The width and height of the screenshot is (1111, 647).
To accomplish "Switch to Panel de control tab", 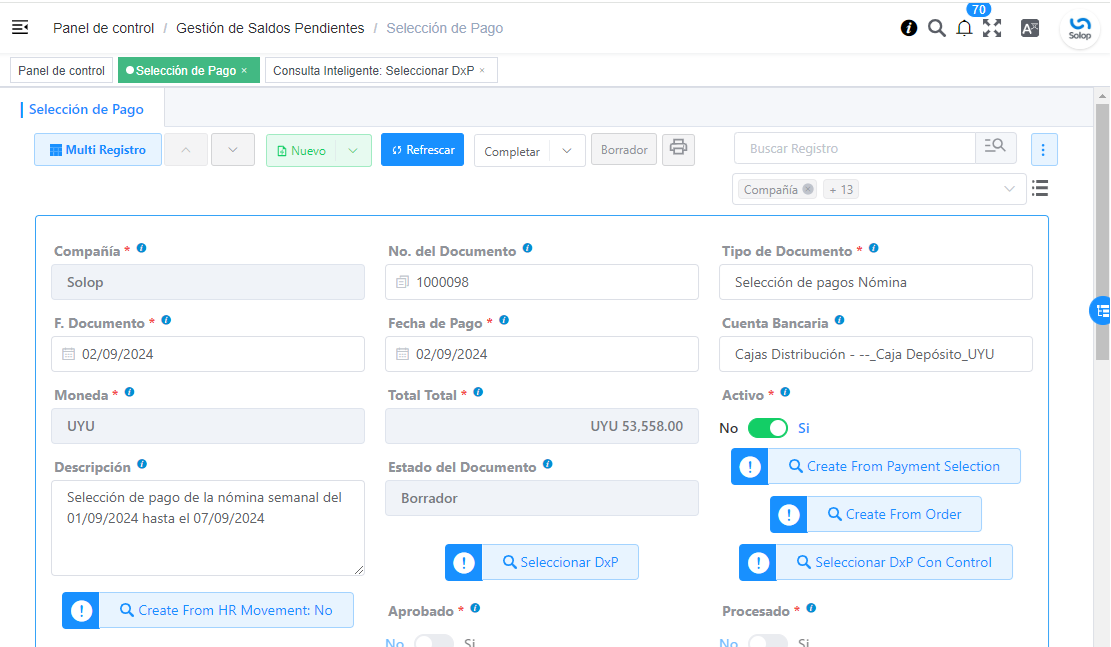I will [62, 70].
